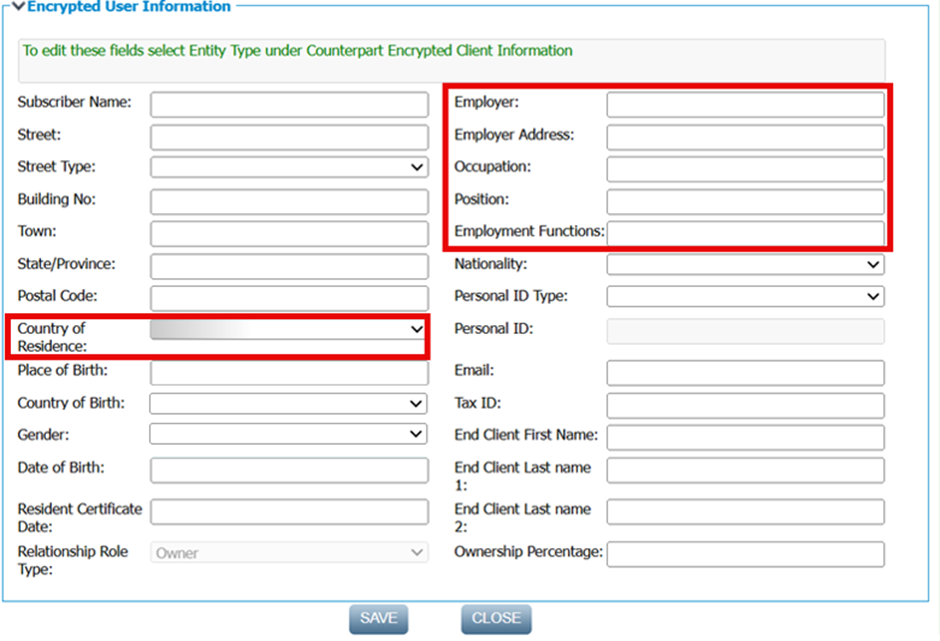Click the CLOSE button

click(x=496, y=619)
